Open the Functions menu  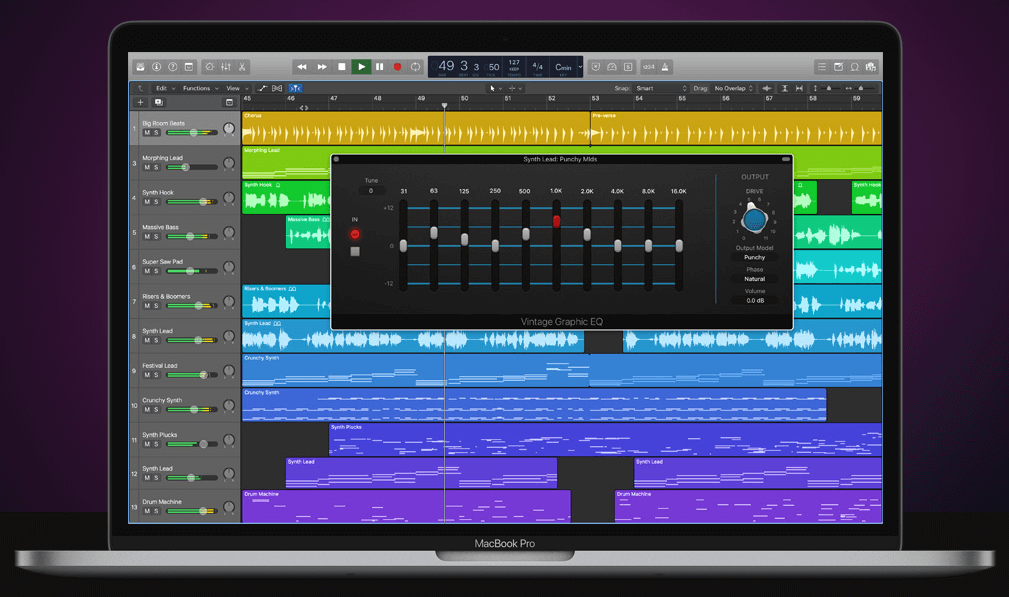(196, 88)
